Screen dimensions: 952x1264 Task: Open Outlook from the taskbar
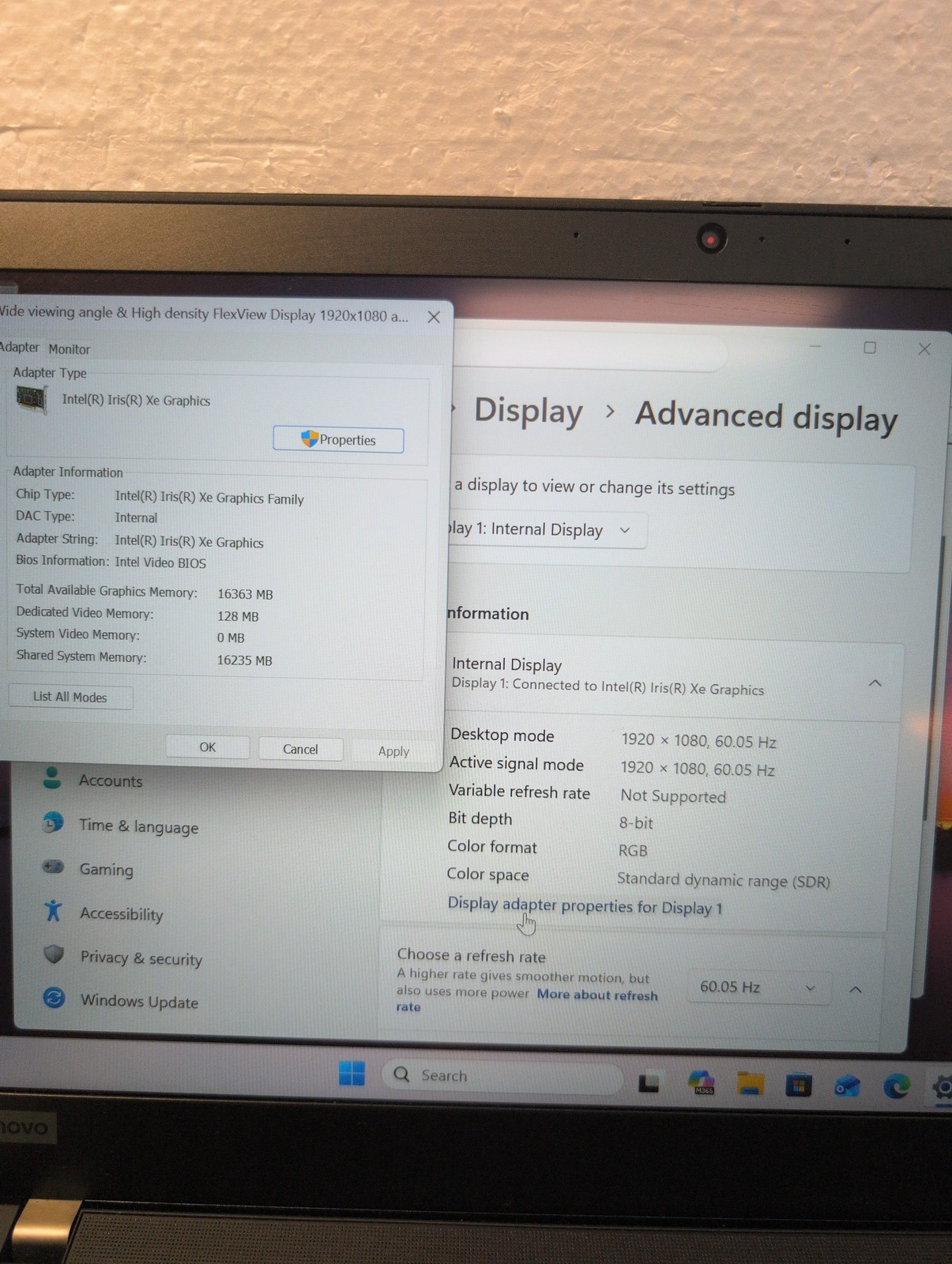[x=848, y=1086]
